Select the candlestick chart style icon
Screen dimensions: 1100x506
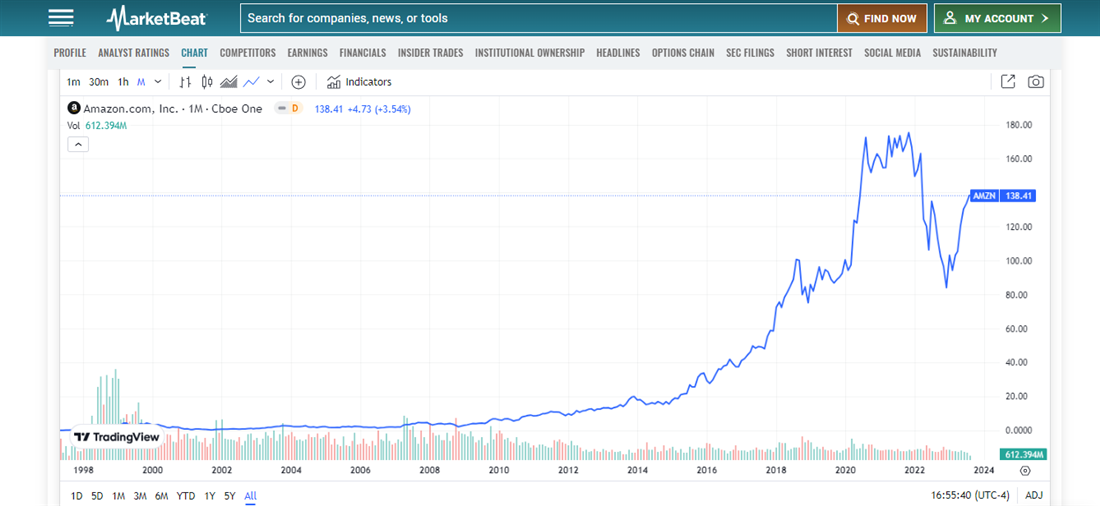click(x=207, y=82)
